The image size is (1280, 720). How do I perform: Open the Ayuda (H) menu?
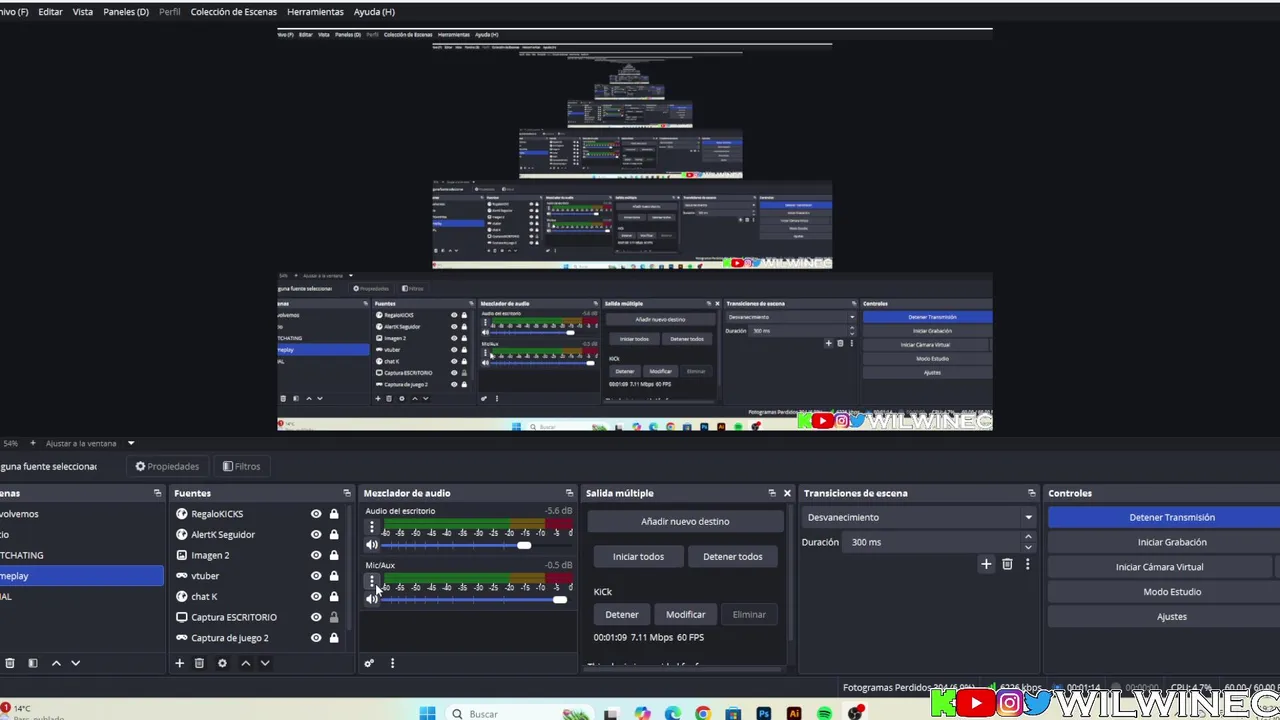pyautogui.click(x=374, y=12)
